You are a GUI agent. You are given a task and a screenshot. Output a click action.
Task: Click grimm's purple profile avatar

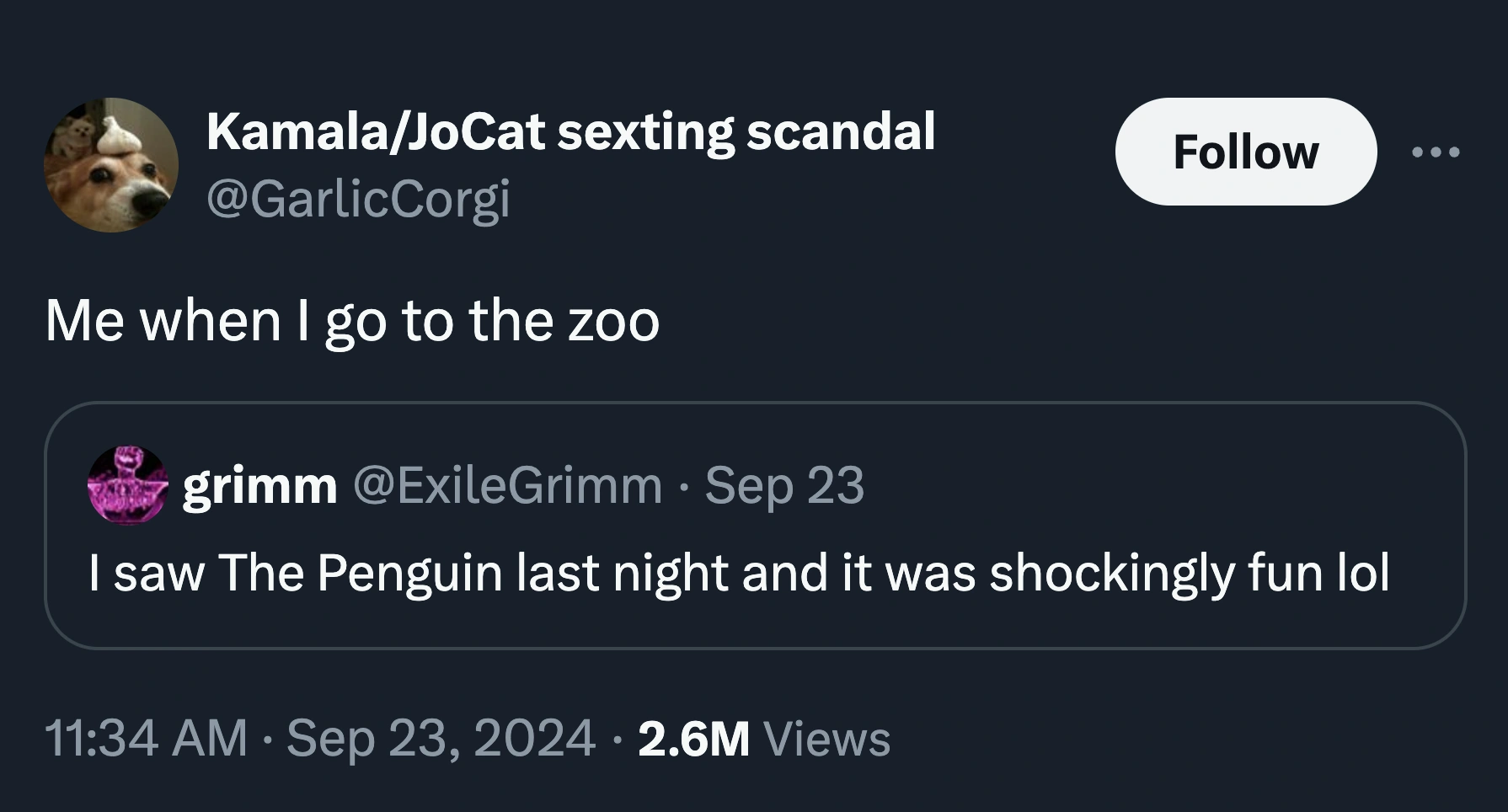coord(127,485)
